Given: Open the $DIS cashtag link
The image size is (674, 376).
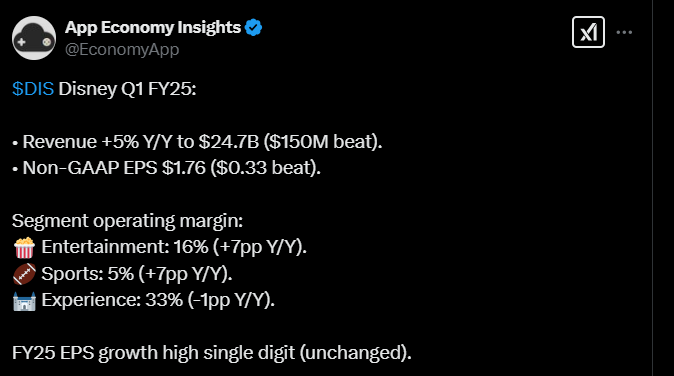Looking at the screenshot, I should click(33, 89).
